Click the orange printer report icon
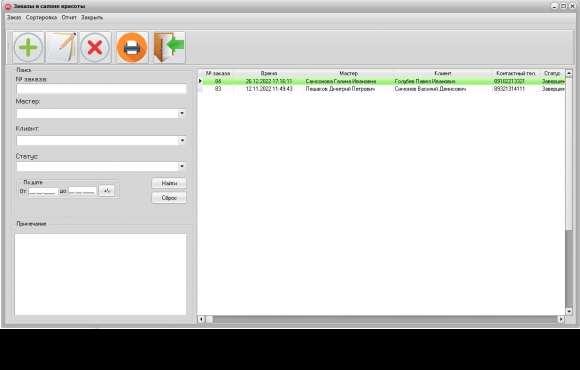580x370 pixels. click(x=132, y=47)
